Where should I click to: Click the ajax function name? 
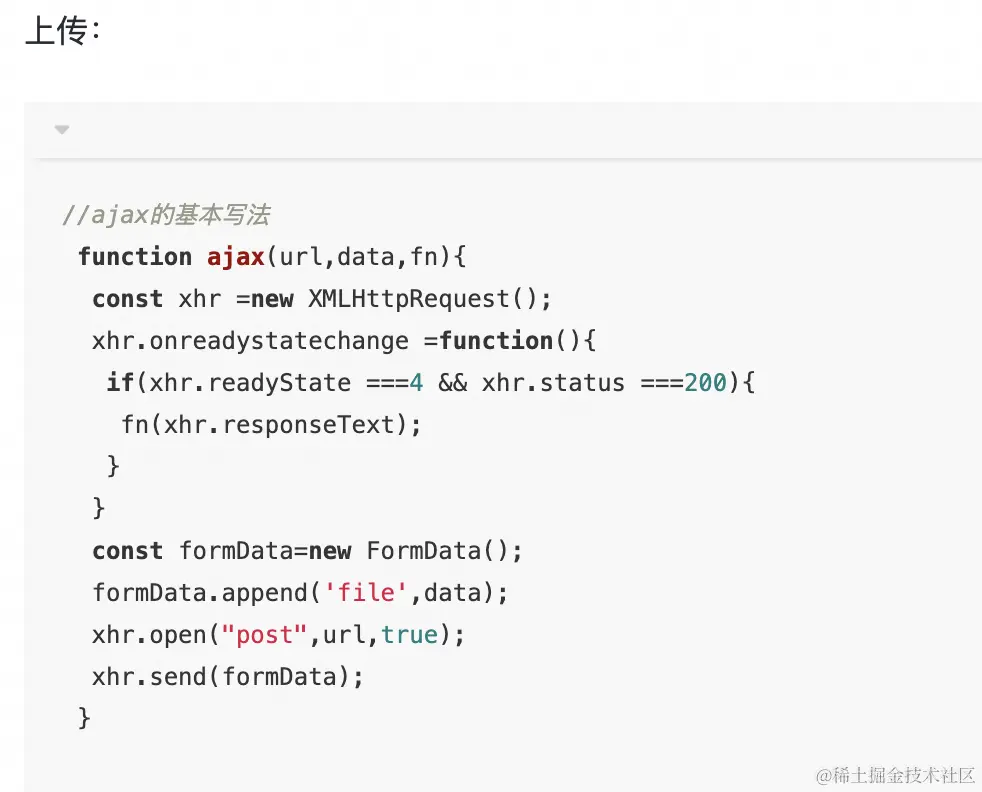coord(235,257)
